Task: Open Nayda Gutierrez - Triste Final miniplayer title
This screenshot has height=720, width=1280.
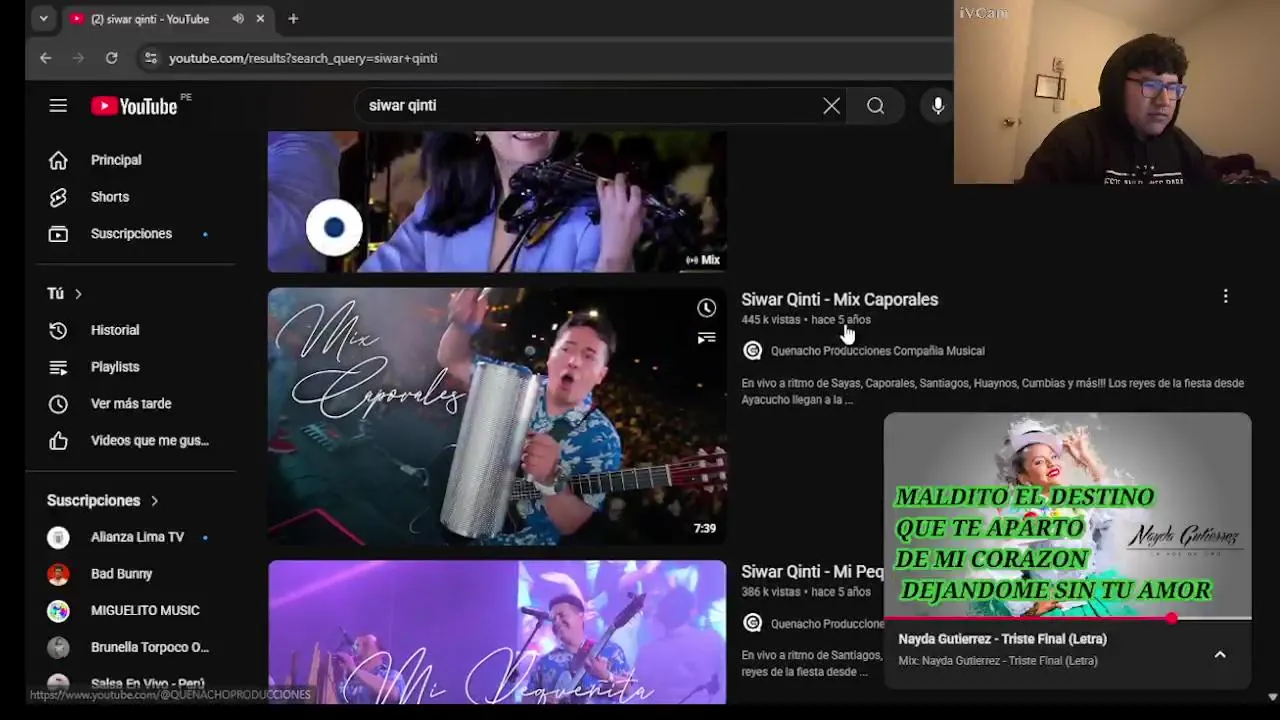Action: click(1002, 639)
